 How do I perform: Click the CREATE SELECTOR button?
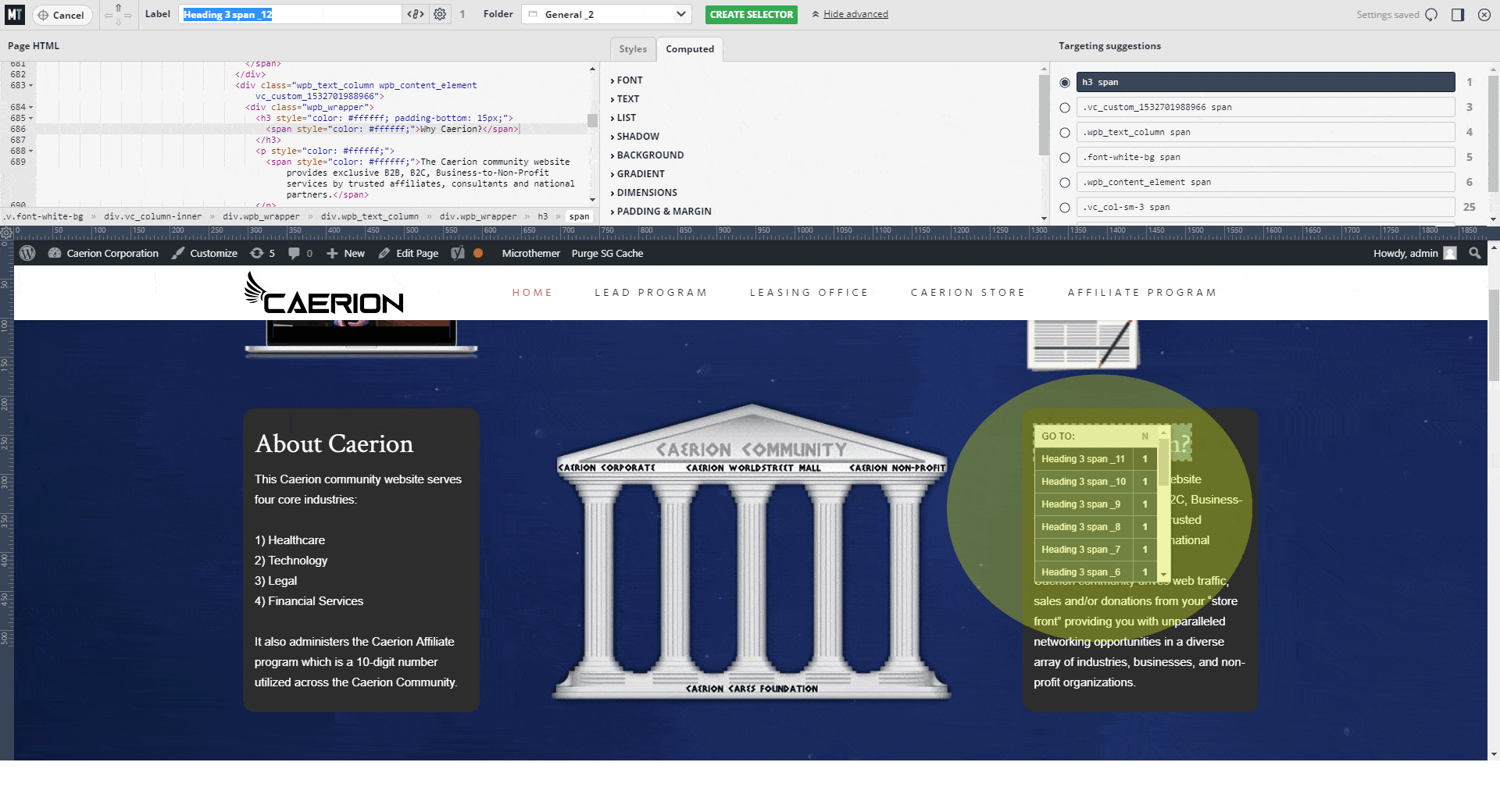[x=751, y=14]
